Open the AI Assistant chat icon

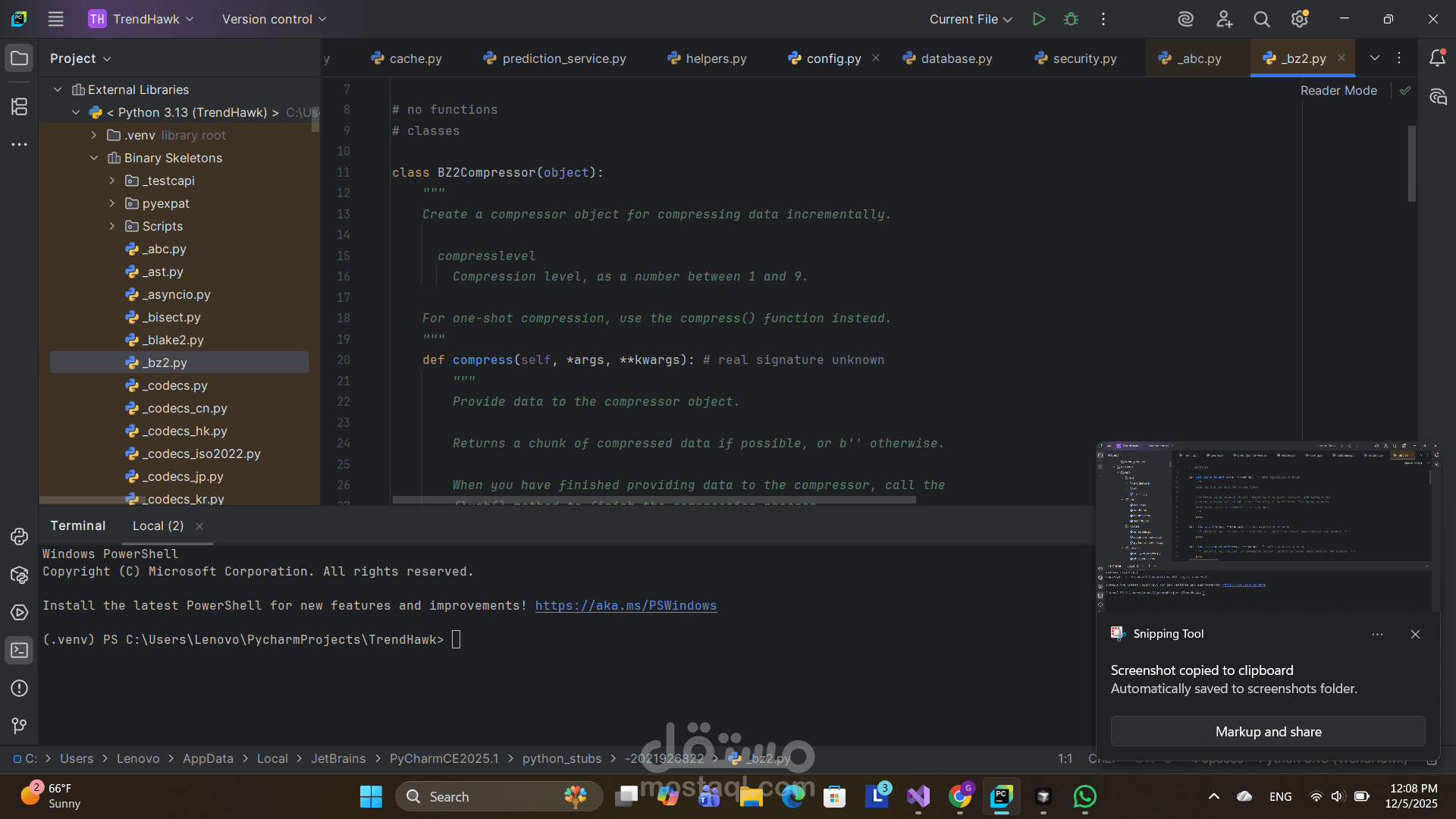pos(1438,96)
